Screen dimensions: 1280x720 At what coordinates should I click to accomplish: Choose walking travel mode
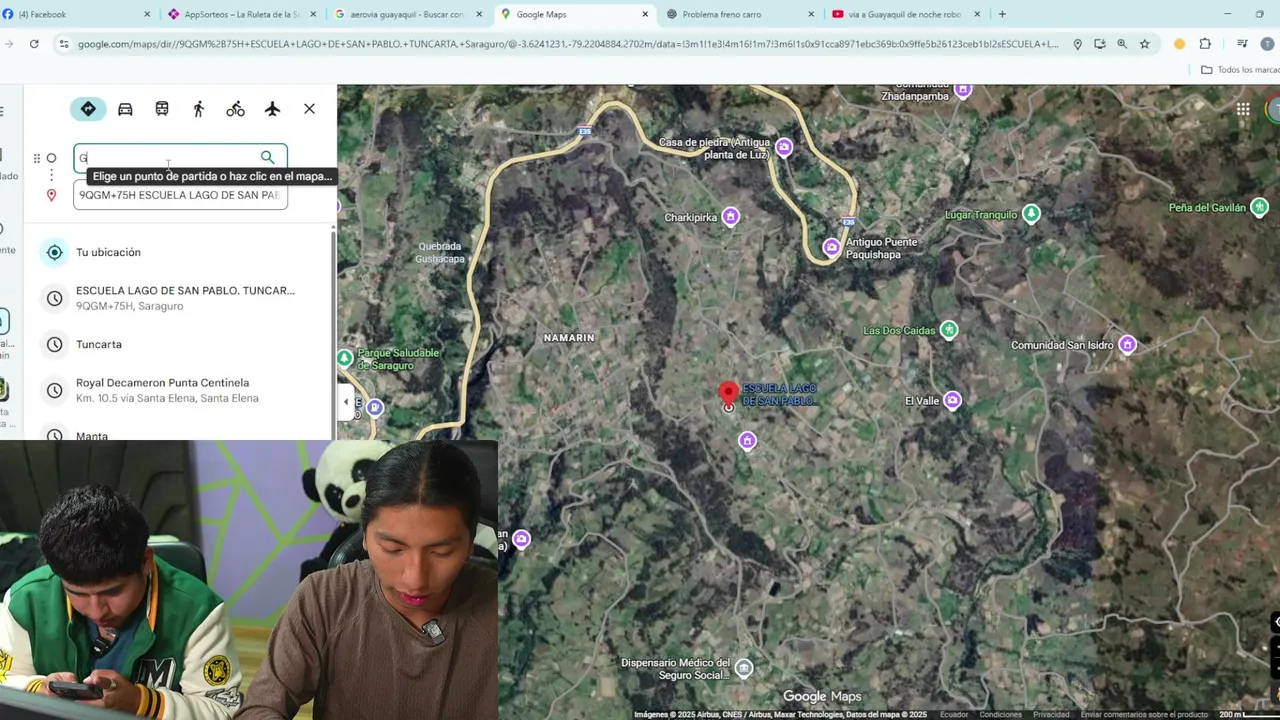pyautogui.click(x=198, y=109)
